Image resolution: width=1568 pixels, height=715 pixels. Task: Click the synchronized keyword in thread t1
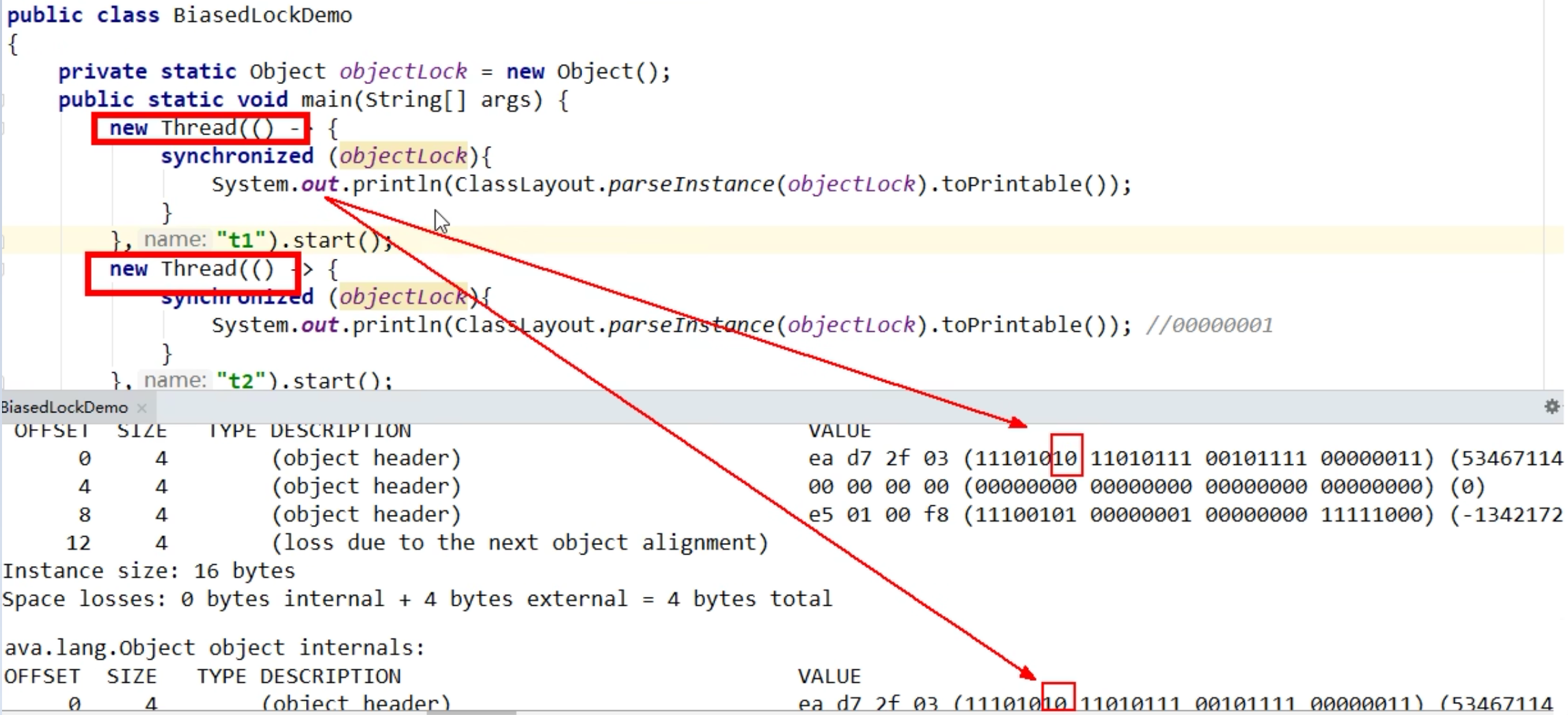click(x=236, y=156)
